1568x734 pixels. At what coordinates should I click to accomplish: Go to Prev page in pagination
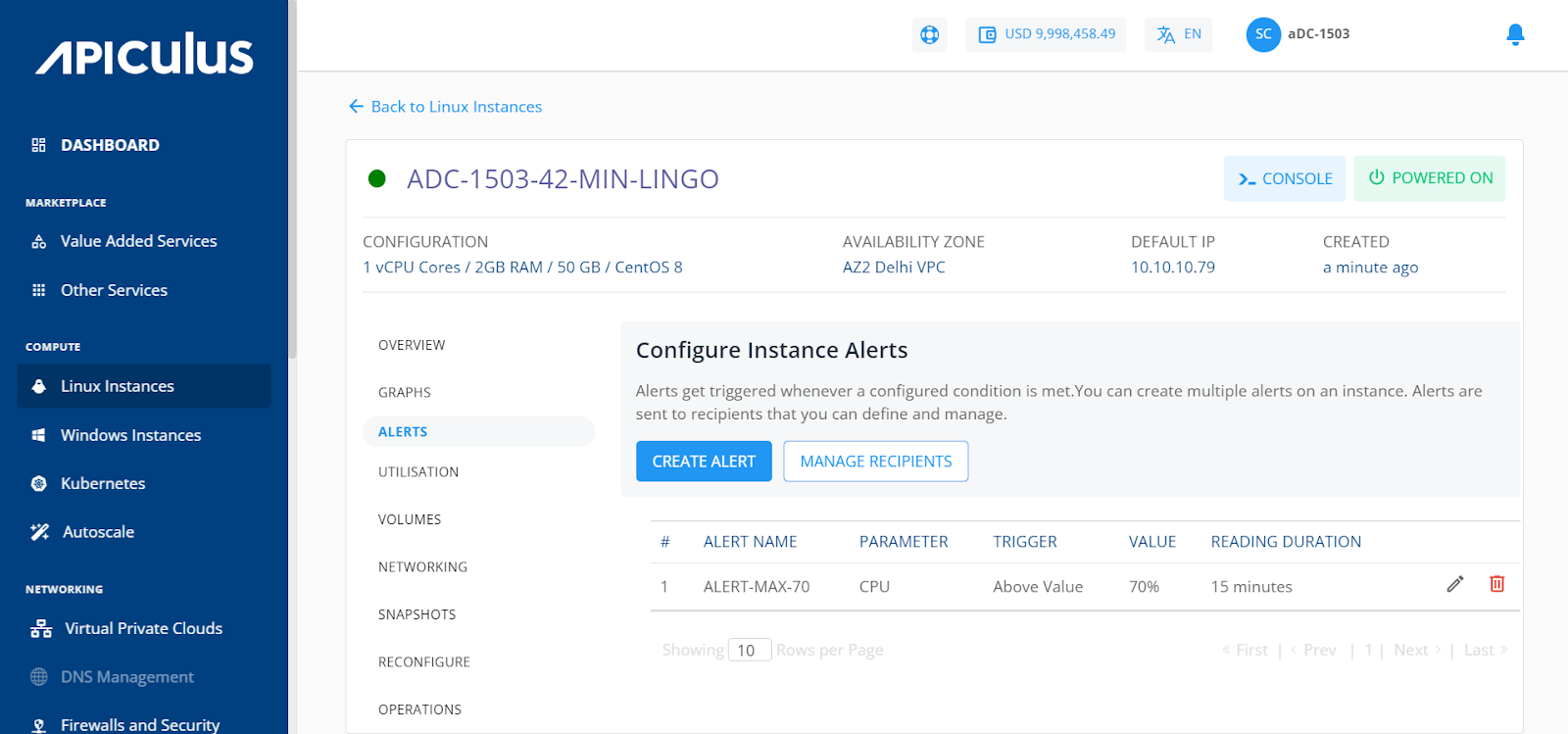point(1314,650)
